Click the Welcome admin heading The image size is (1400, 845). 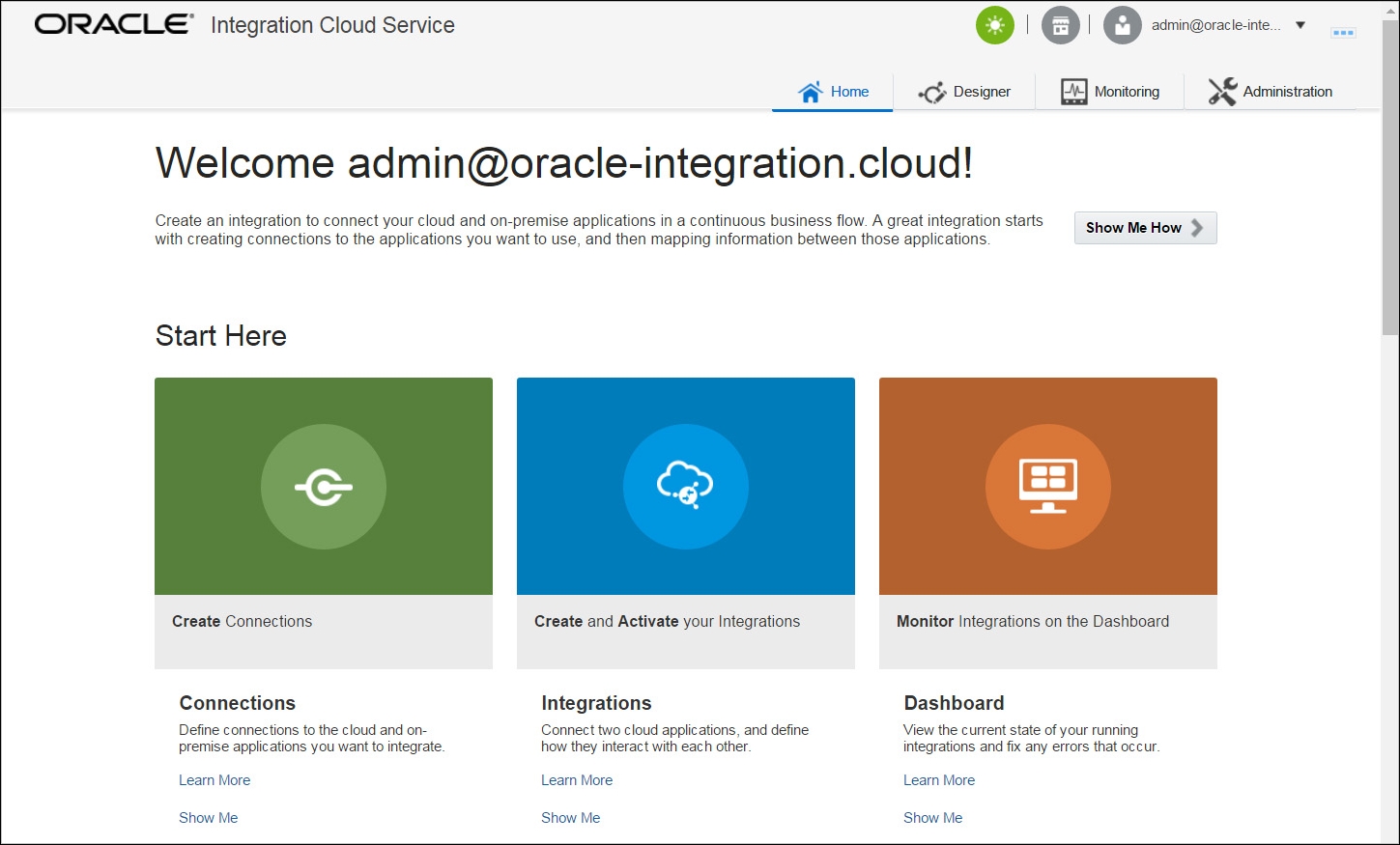564,163
